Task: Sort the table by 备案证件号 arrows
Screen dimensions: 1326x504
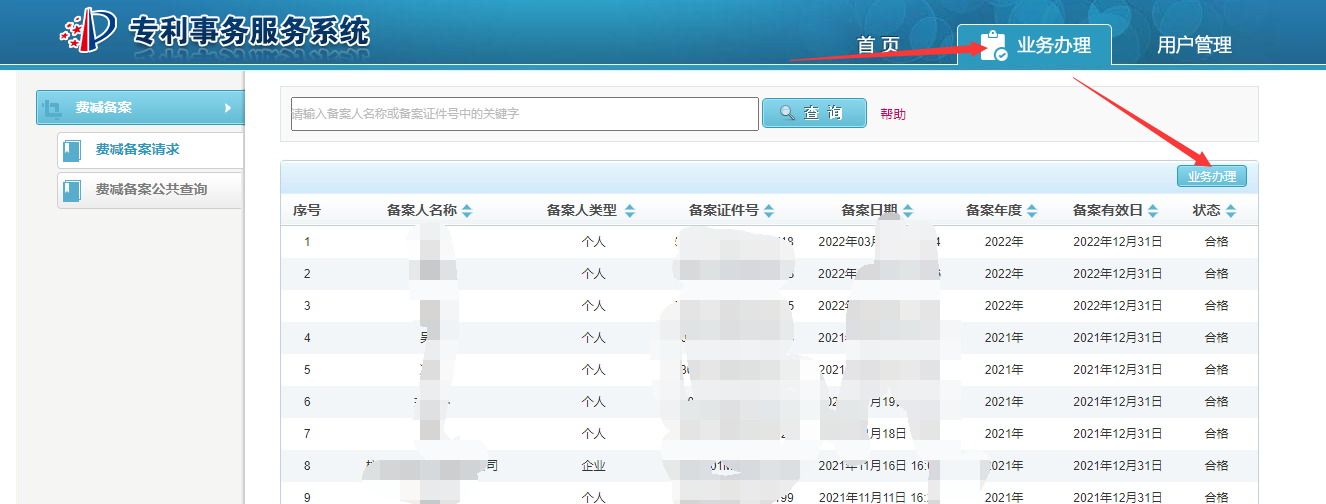Action: click(768, 211)
